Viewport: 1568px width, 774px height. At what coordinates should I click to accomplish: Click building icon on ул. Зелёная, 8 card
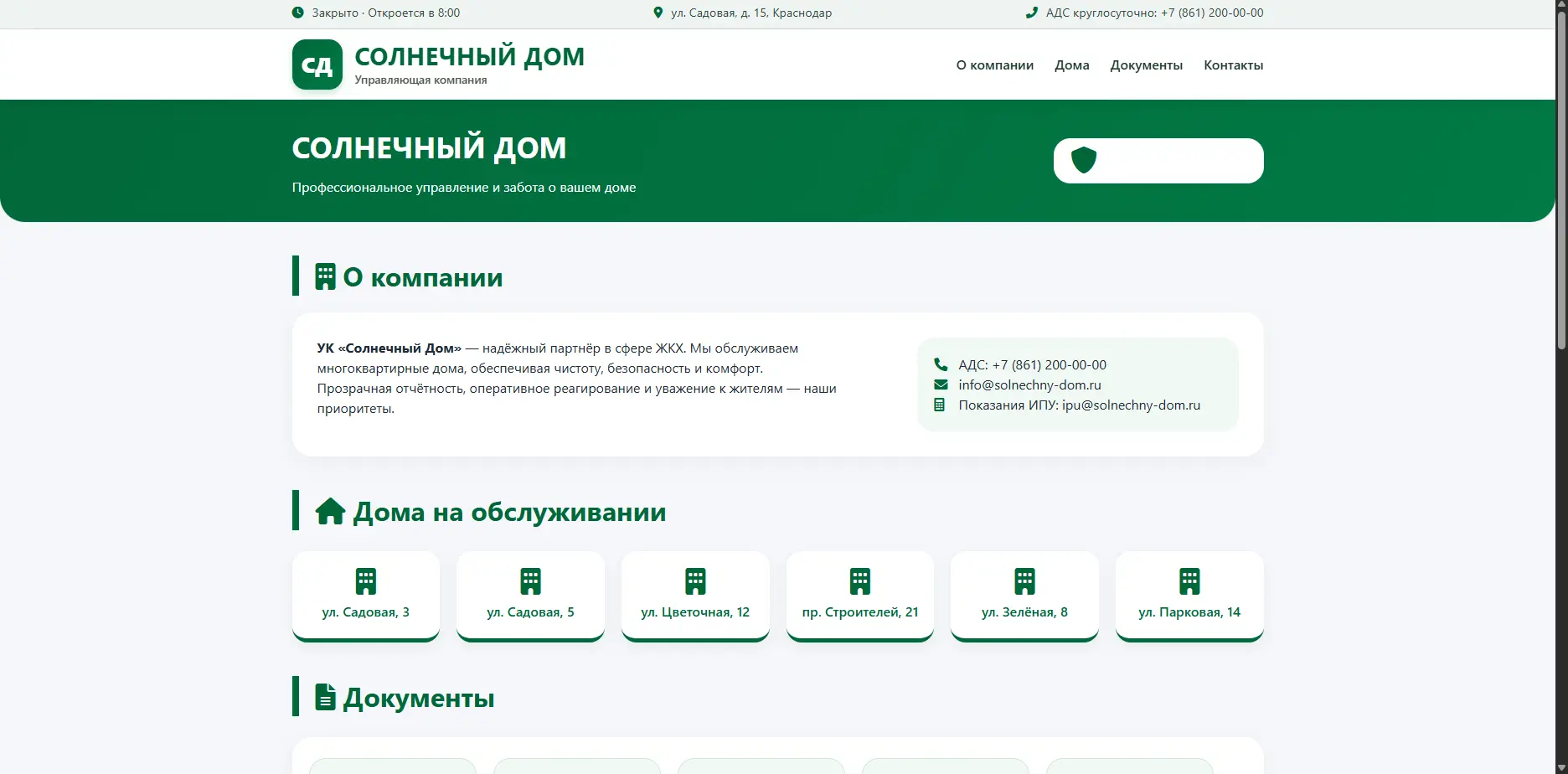coord(1025,581)
